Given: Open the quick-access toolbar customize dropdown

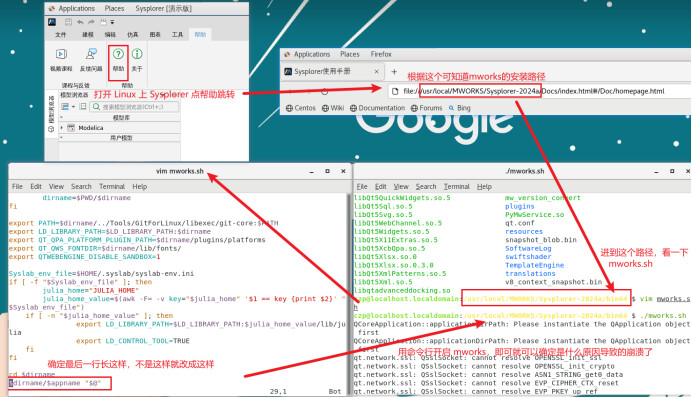Looking at the screenshot, I should pos(112,22).
